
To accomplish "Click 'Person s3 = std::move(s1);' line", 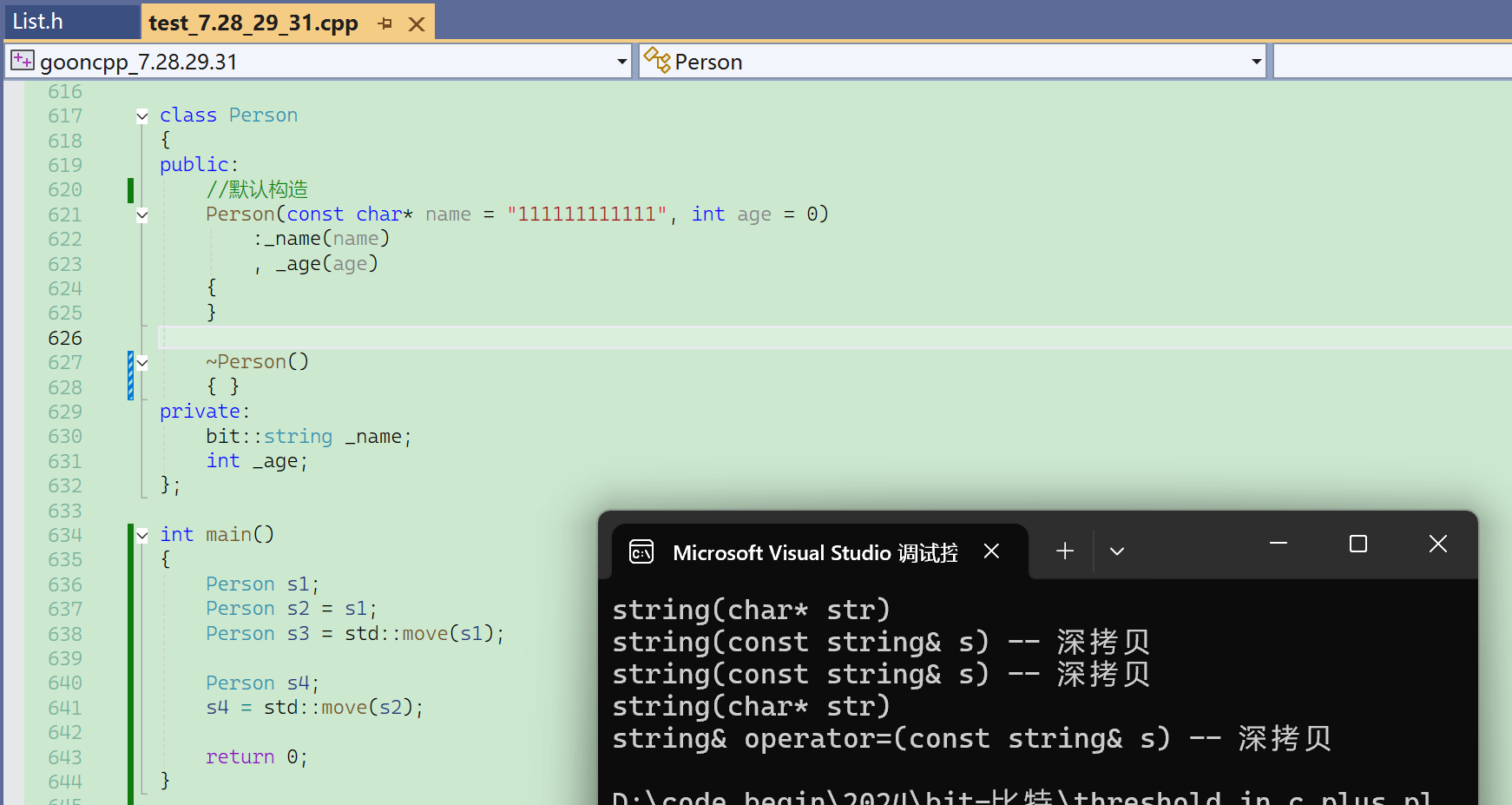I will pos(355,634).
